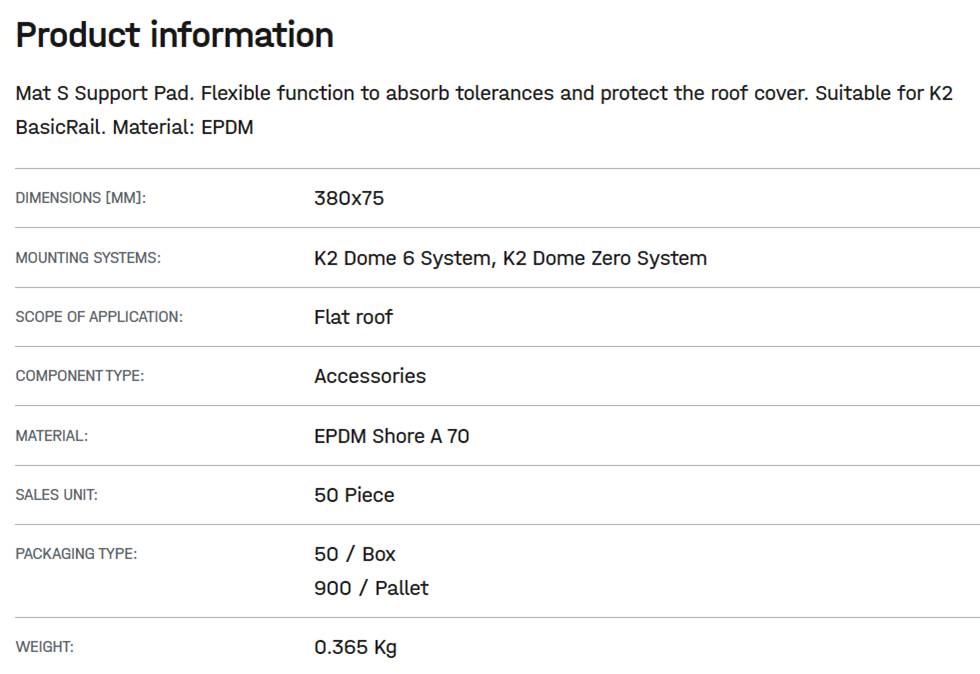Select the SCOPE OF APPLICATION label

(x=99, y=317)
